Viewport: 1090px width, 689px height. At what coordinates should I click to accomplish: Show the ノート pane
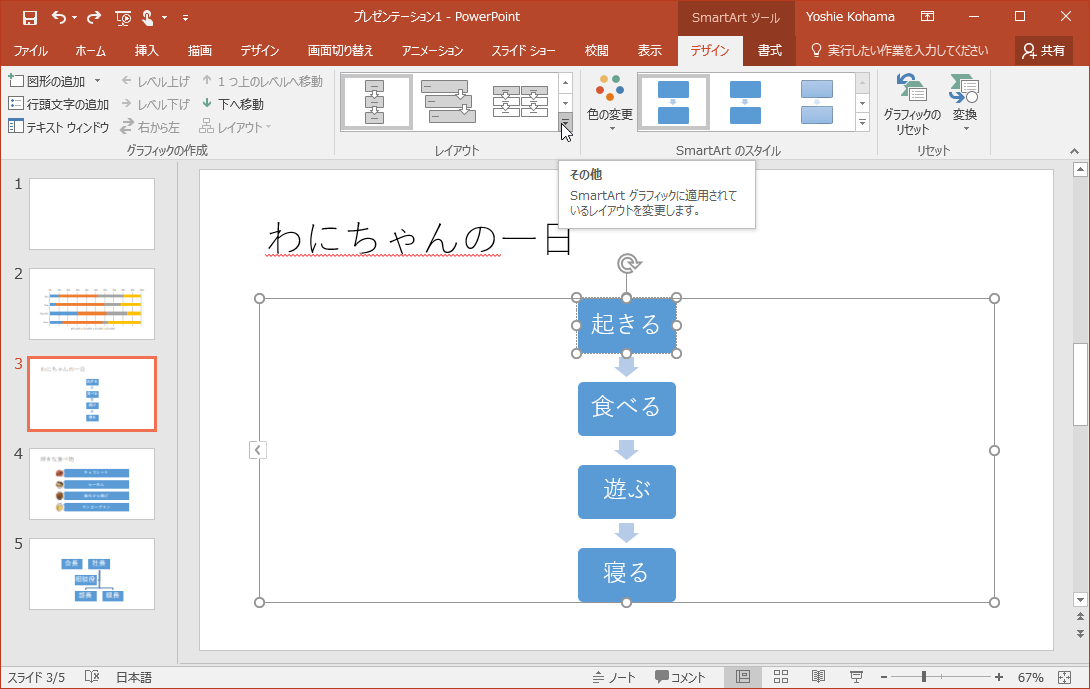point(614,676)
